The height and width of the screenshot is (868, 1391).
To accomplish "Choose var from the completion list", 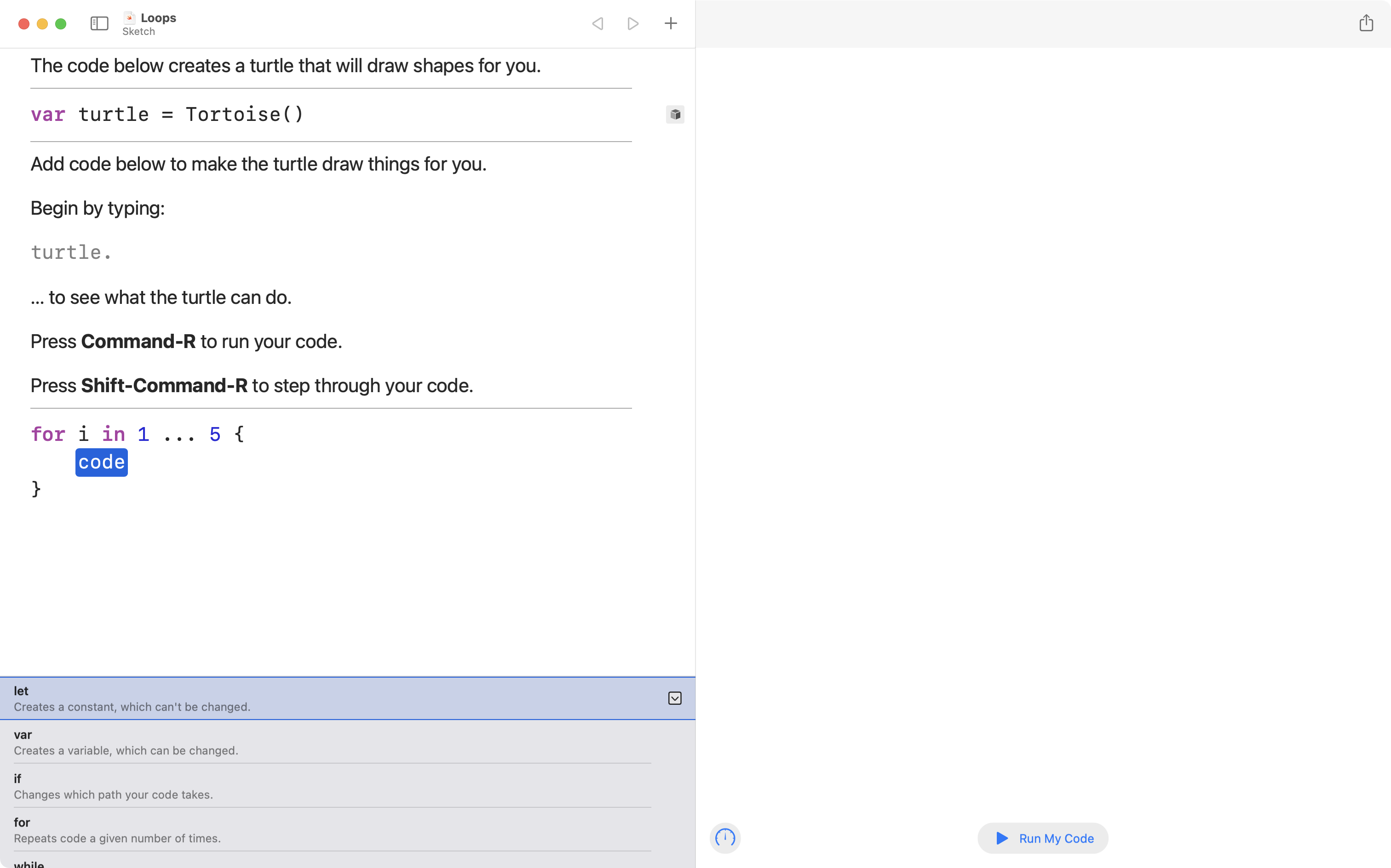I will click(x=230, y=742).
